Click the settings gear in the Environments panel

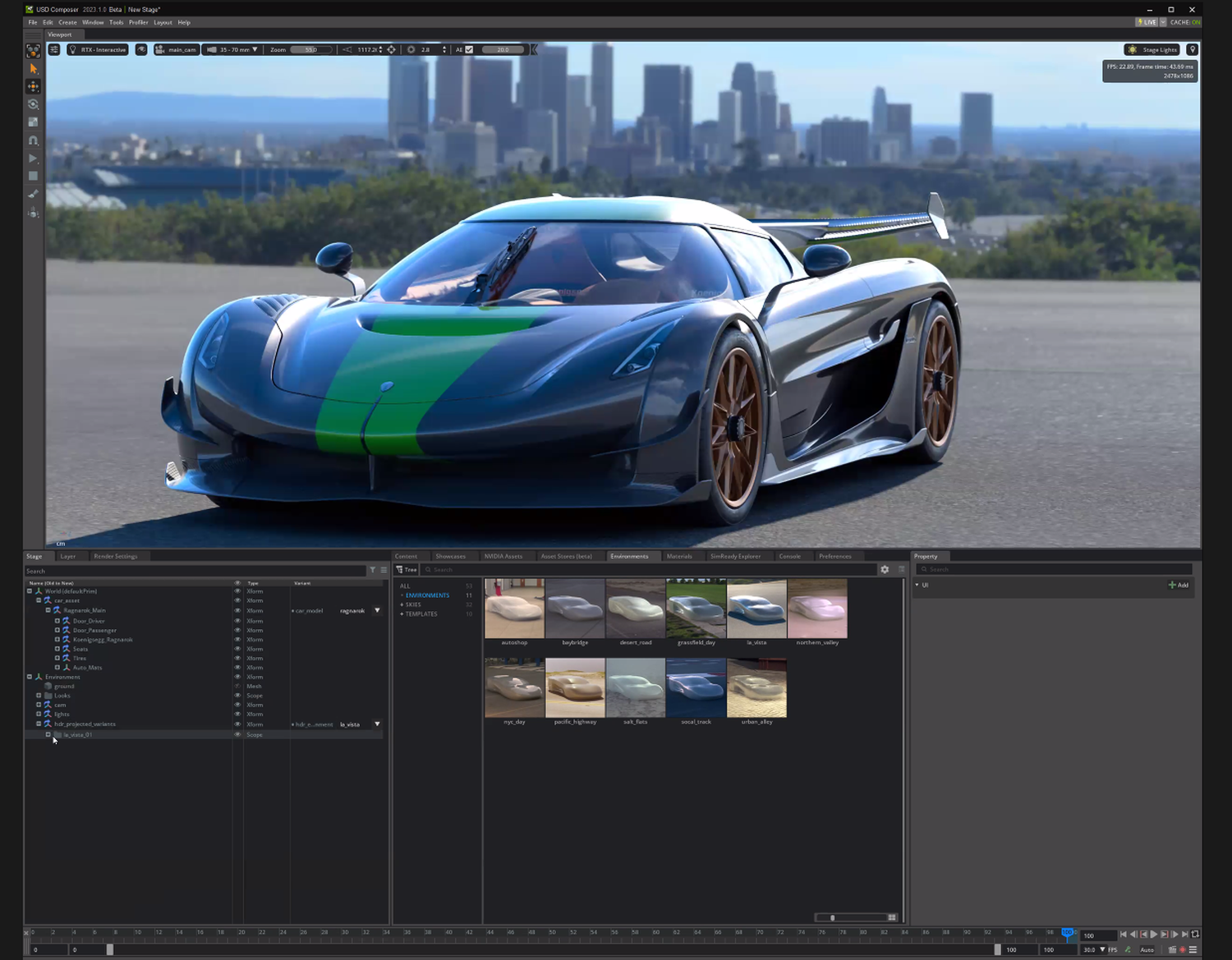tap(885, 569)
